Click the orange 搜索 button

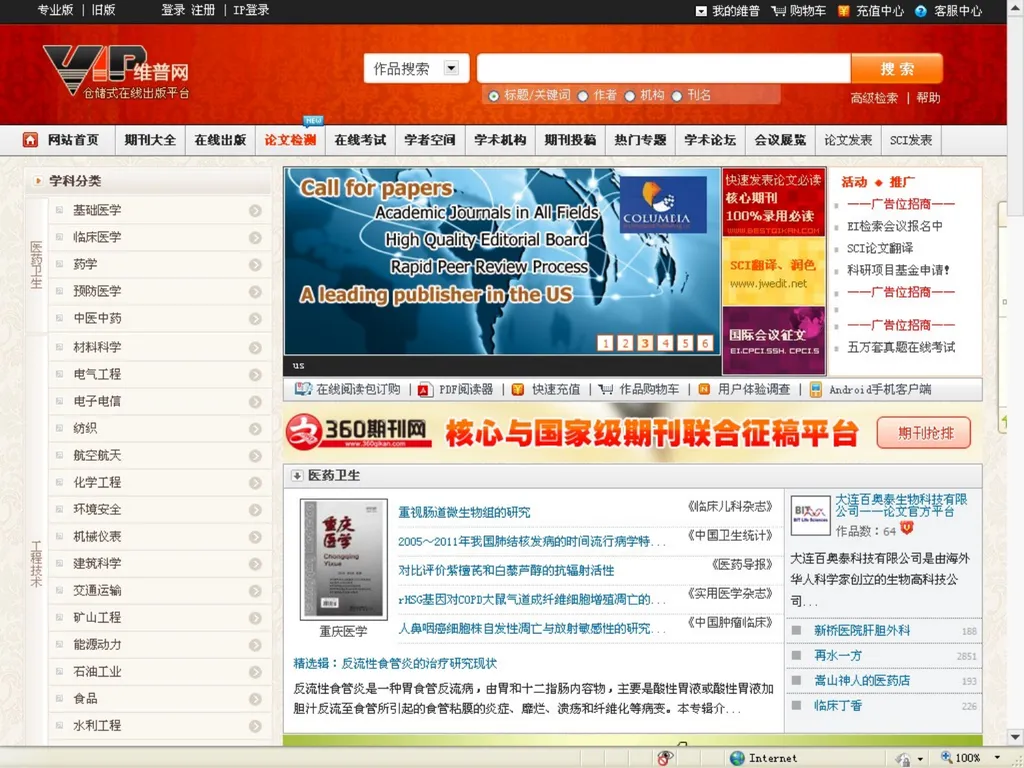click(x=897, y=69)
